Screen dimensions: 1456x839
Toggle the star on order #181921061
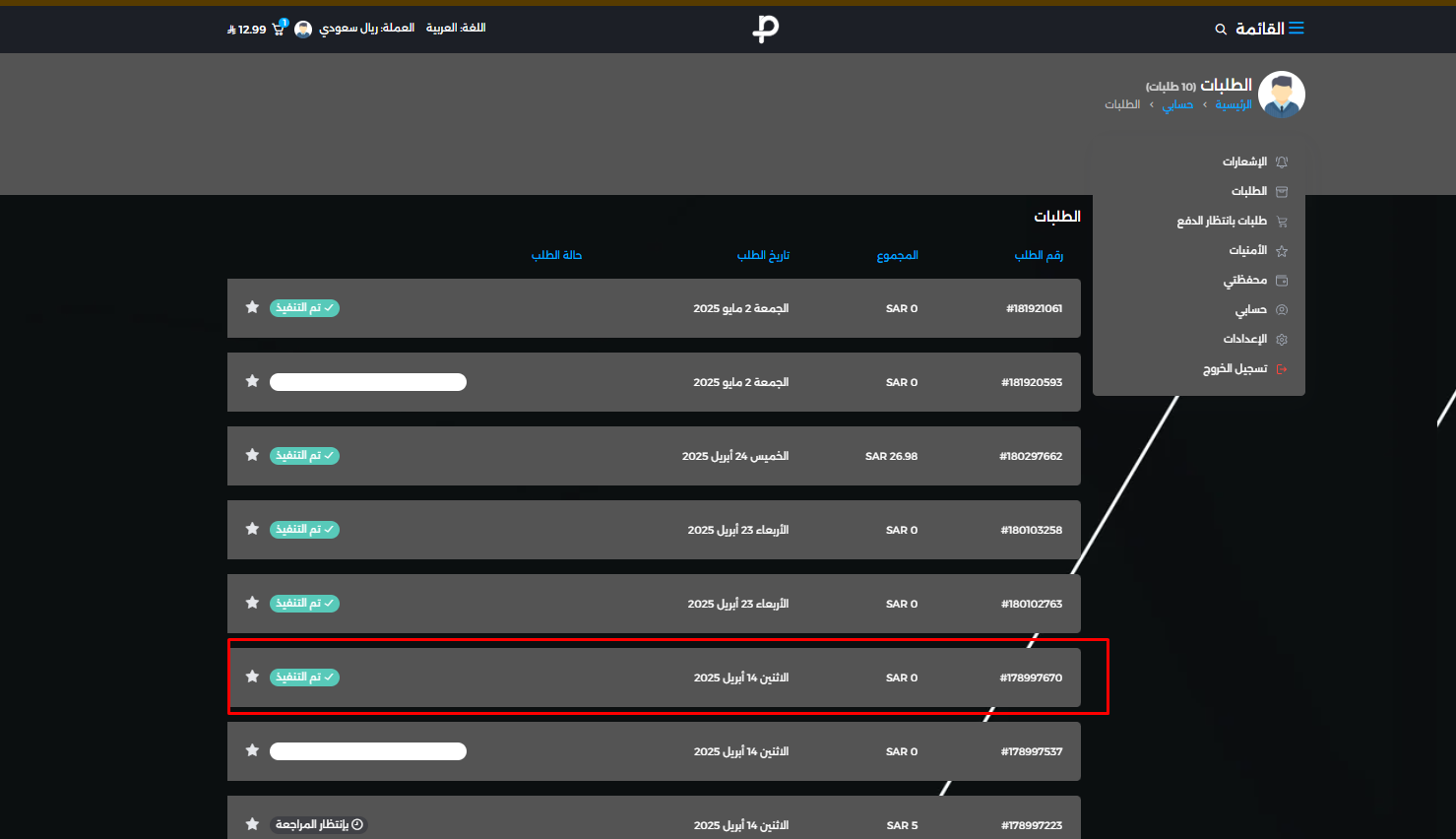pyautogui.click(x=252, y=307)
